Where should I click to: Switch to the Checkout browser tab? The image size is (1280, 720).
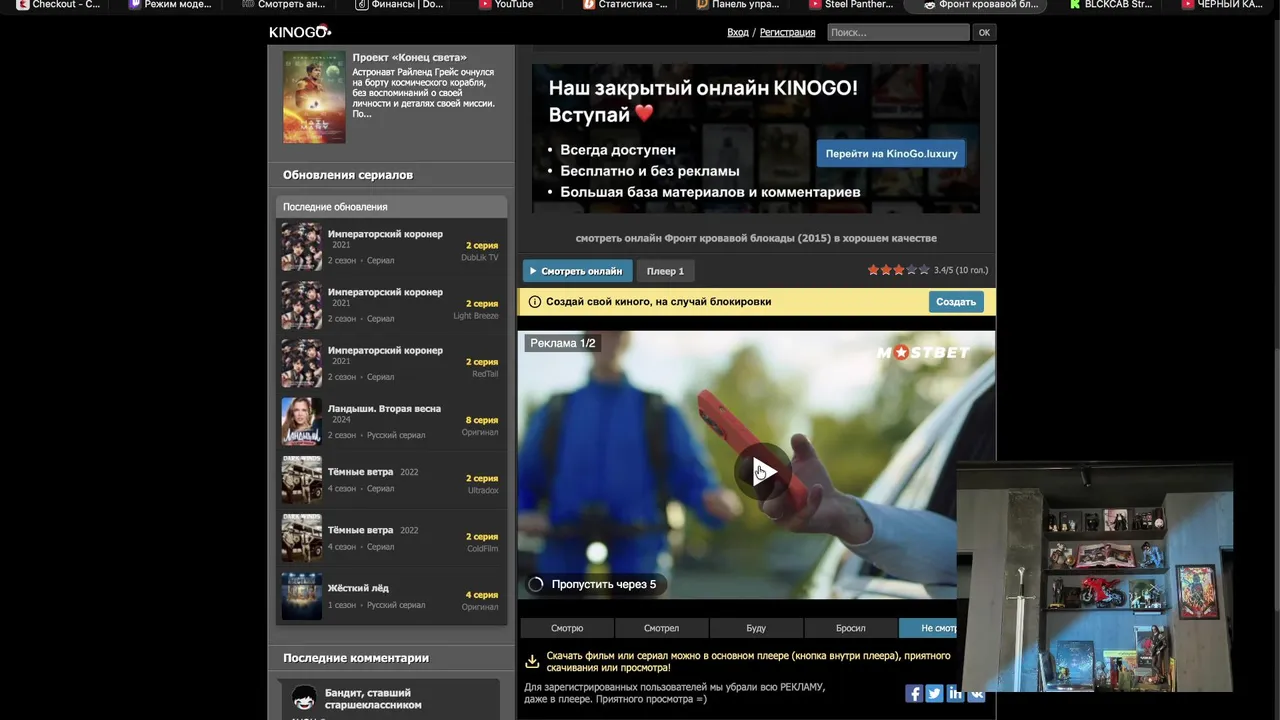coord(58,5)
